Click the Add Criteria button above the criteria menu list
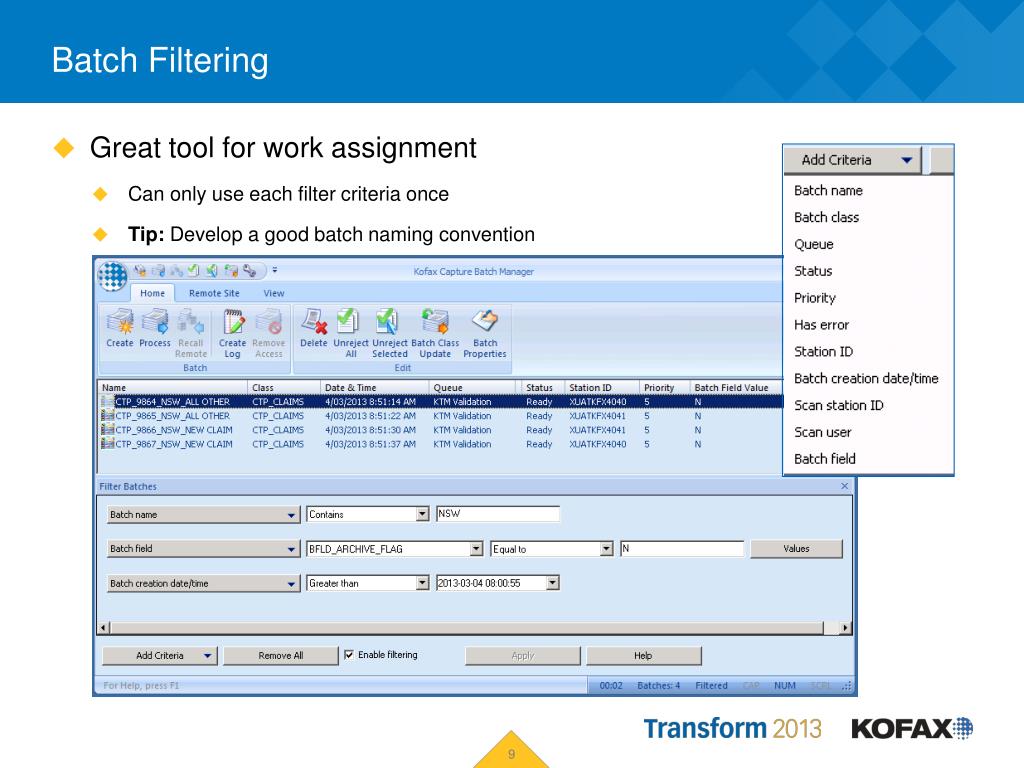 pos(852,160)
